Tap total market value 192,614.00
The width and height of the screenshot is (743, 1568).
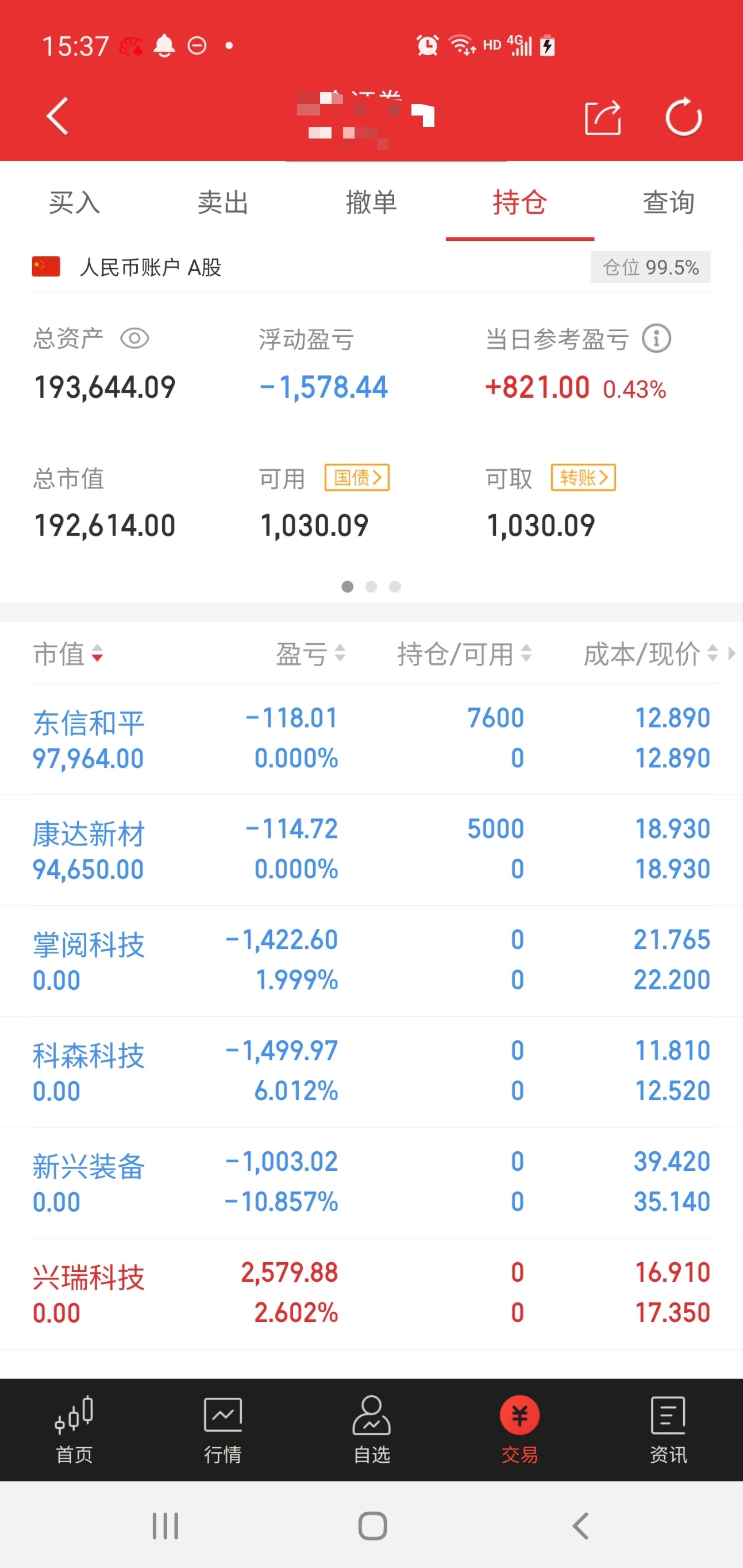click(105, 525)
